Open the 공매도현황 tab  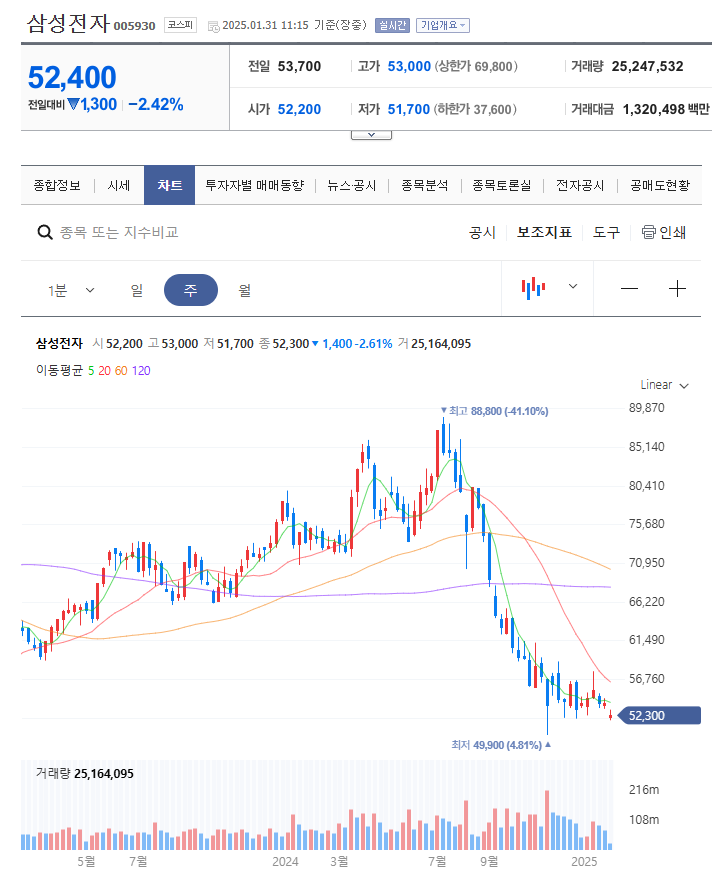(x=660, y=185)
